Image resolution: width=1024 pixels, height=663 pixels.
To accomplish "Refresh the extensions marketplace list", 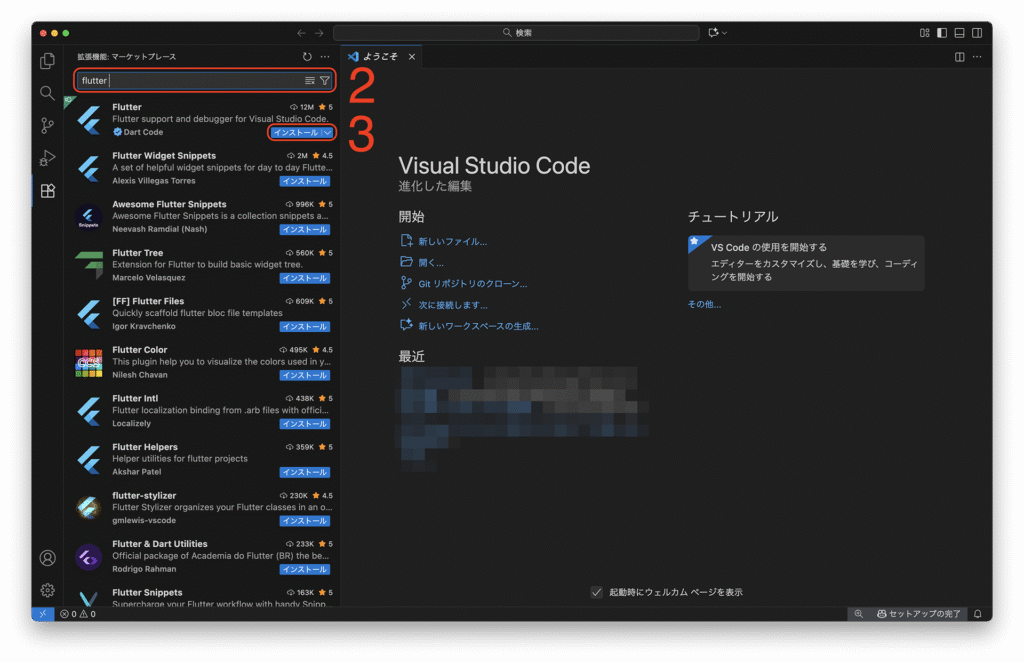I will coord(307,57).
